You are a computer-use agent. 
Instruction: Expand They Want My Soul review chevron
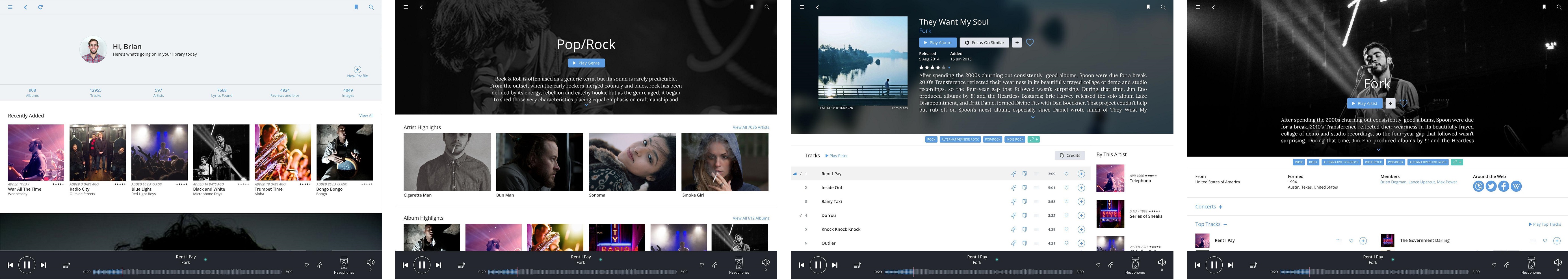click(x=1033, y=117)
